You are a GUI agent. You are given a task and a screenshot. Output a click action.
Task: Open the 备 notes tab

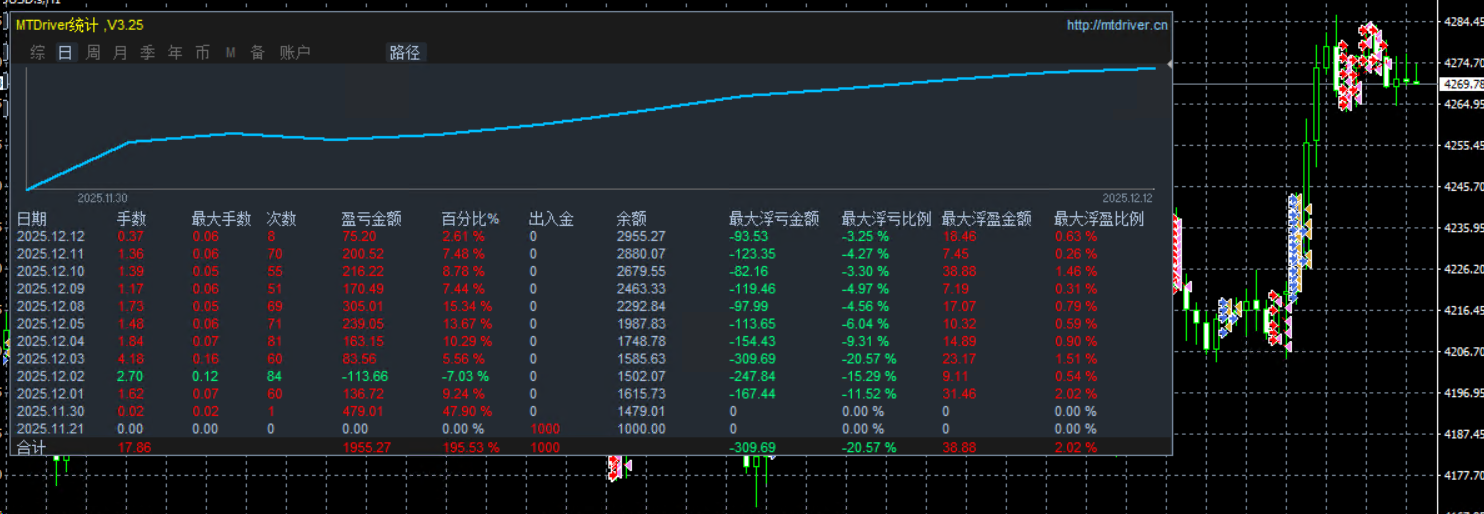[x=257, y=53]
